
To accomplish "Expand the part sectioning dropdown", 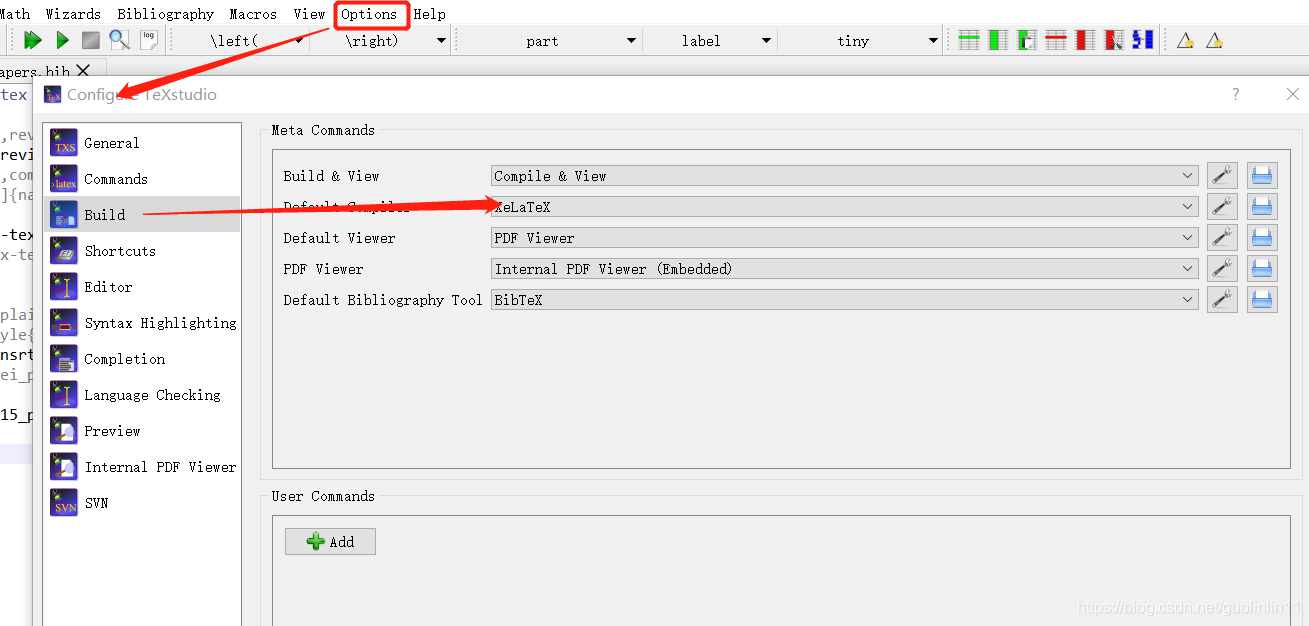I will click(631, 40).
